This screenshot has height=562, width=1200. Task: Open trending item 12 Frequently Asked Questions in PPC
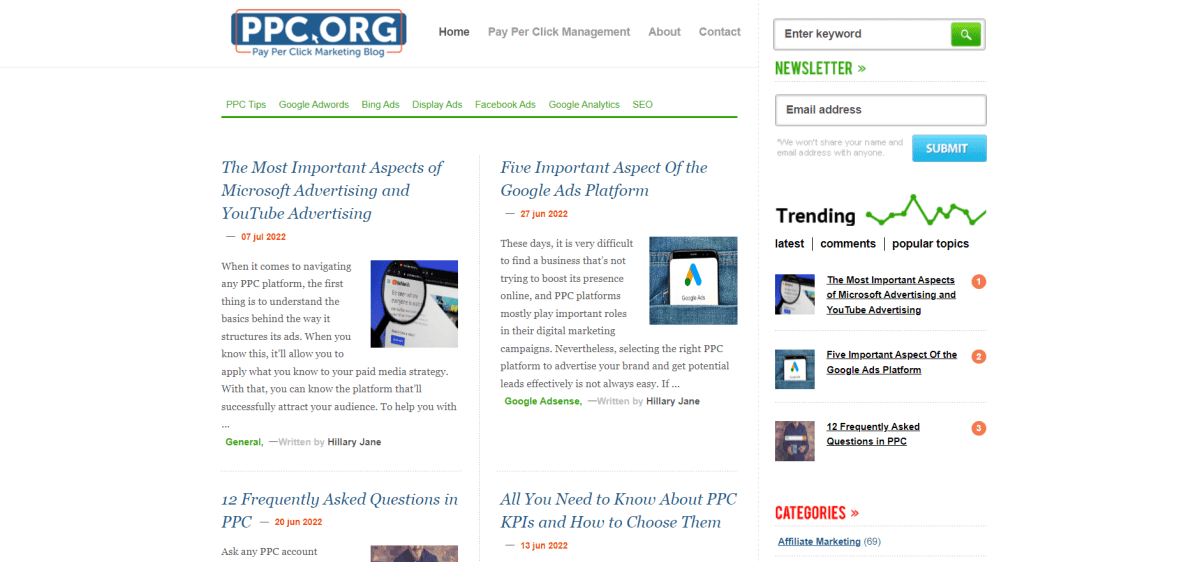pyautogui.click(x=873, y=434)
